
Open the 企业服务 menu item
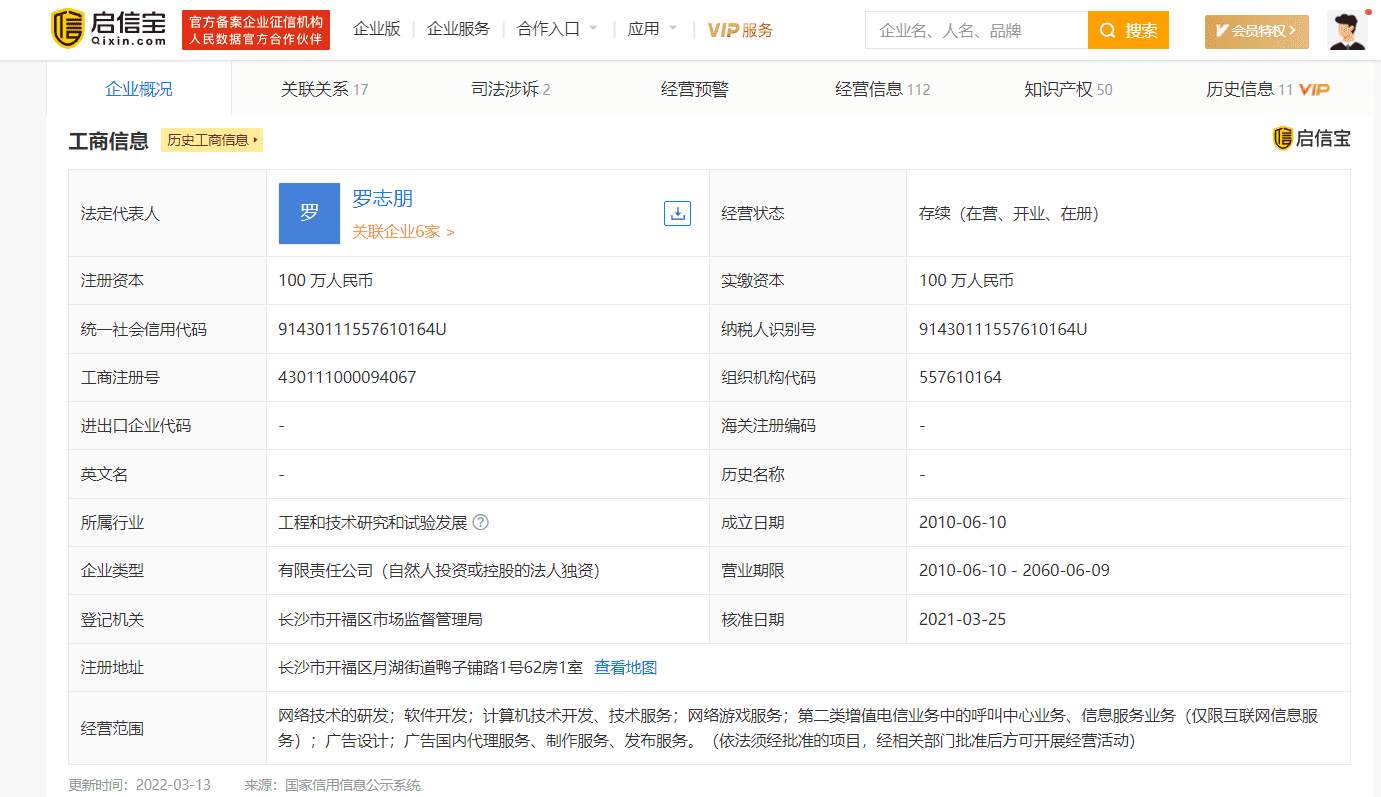(459, 29)
